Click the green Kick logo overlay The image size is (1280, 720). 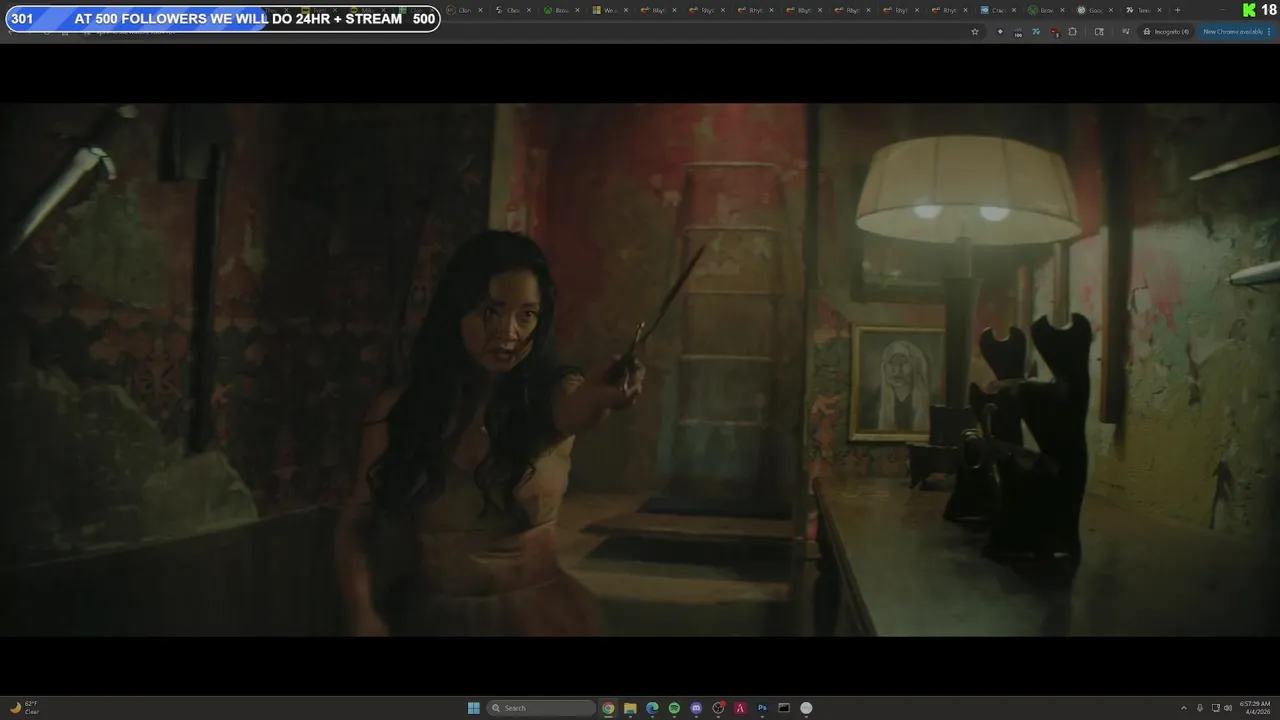[1249, 10]
